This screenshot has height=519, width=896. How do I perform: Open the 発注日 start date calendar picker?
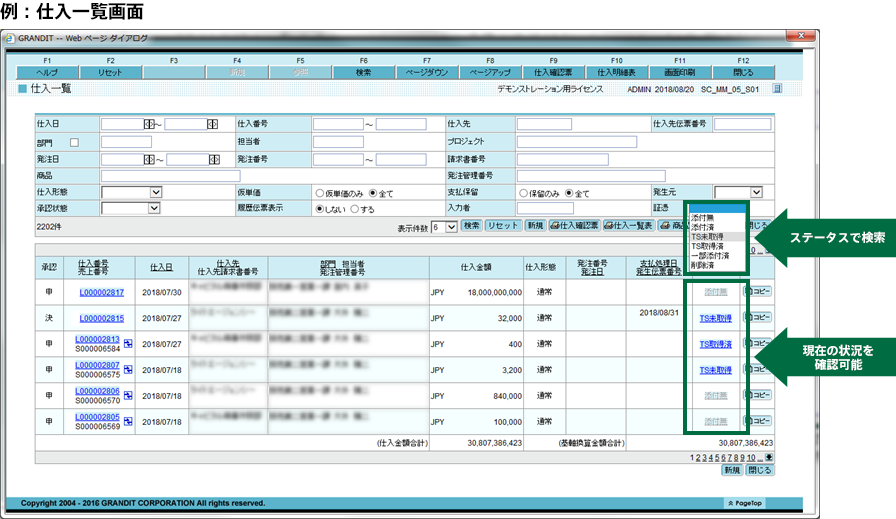149,159
